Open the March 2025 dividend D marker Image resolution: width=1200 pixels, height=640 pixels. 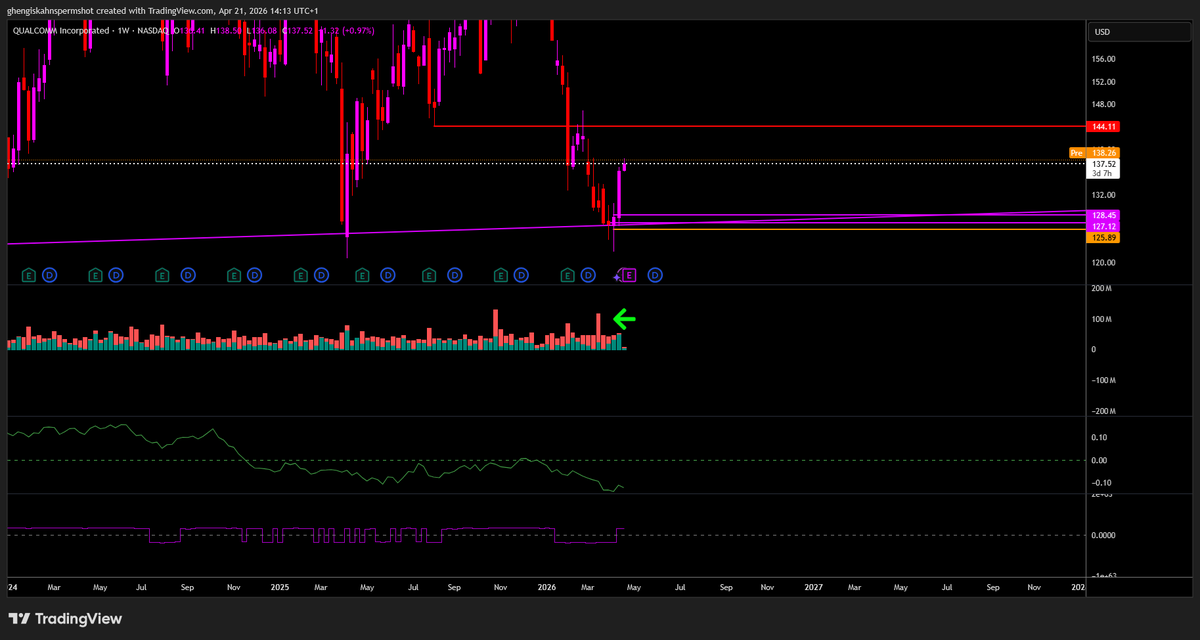(321, 274)
